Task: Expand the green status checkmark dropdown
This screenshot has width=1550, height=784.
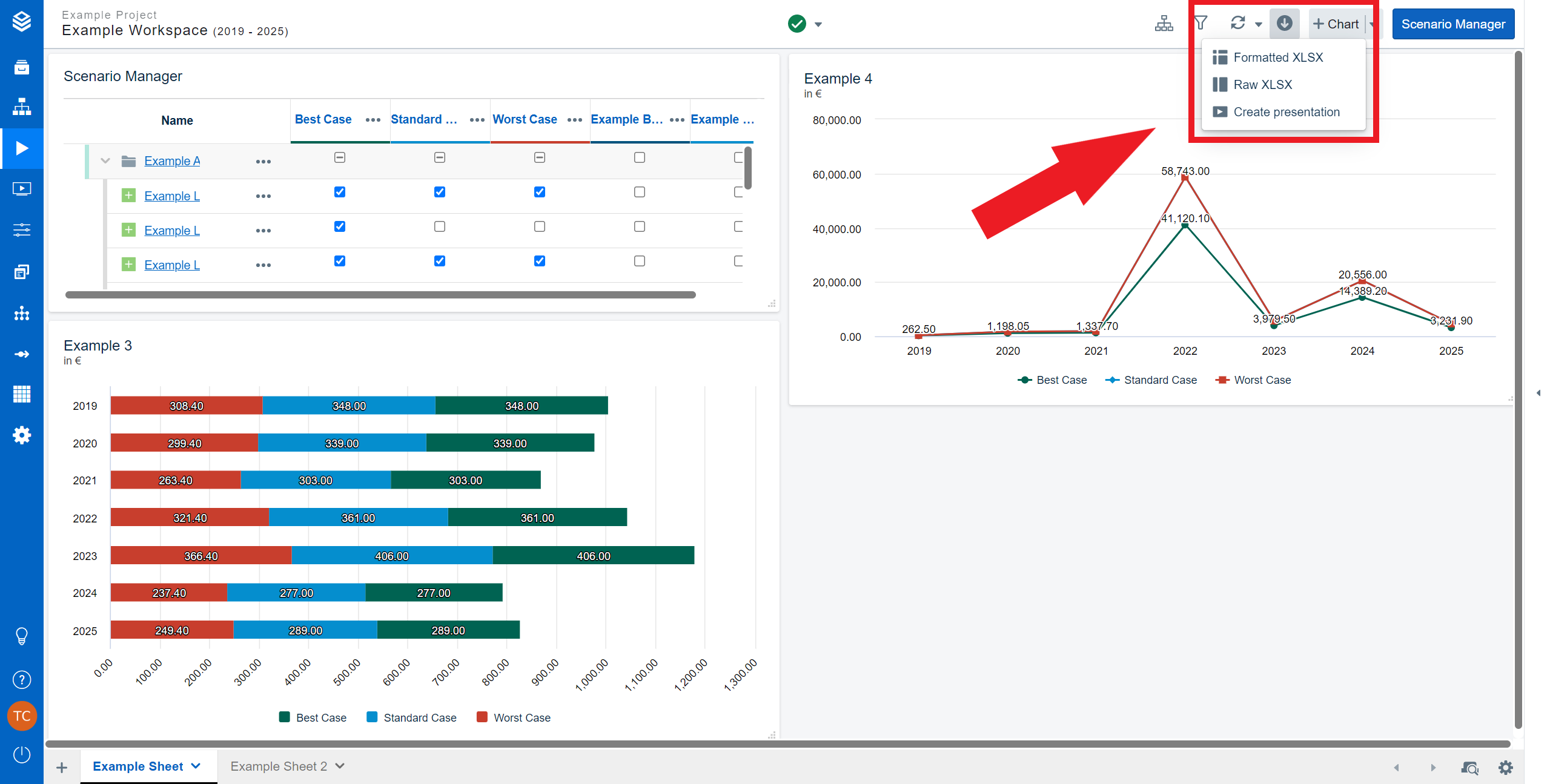Action: tap(818, 25)
